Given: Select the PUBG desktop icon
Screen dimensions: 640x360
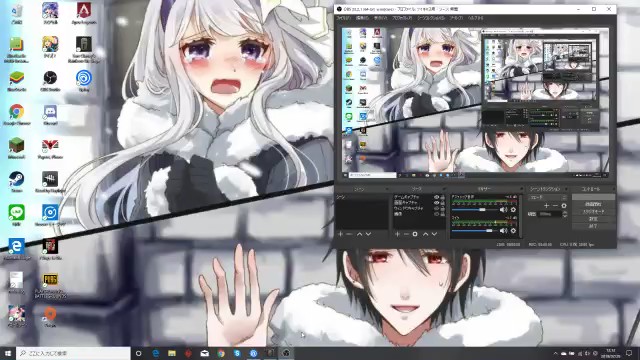Looking at the screenshot, I should point(50,285).
